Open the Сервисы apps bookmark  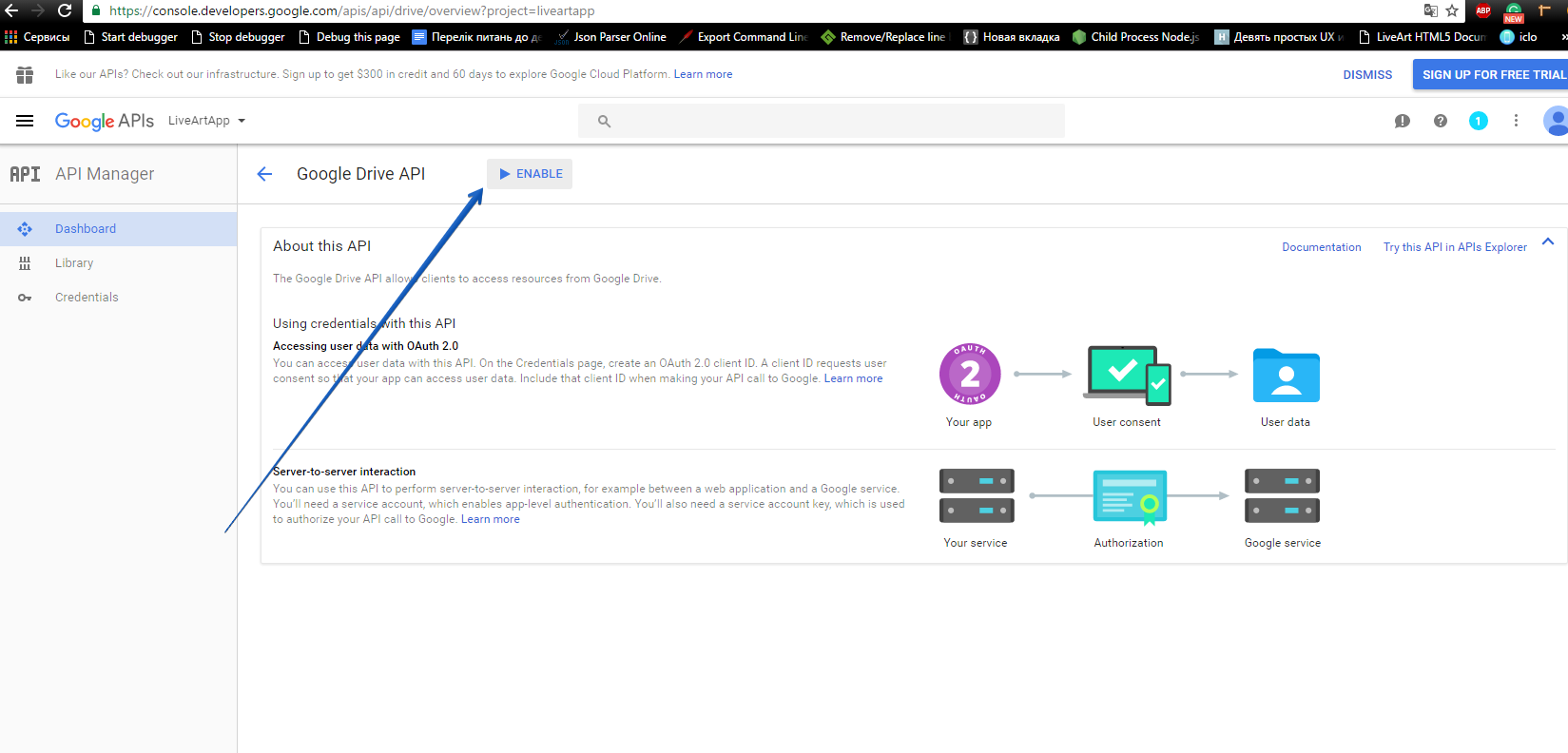37,37
